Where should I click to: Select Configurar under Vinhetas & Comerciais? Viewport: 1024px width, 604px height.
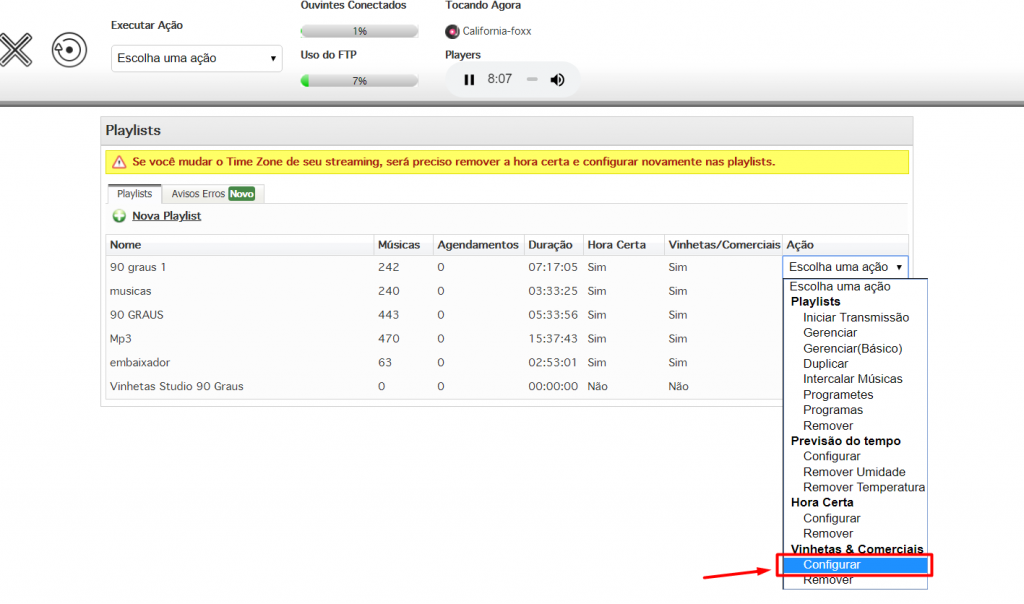click(831, 565)
